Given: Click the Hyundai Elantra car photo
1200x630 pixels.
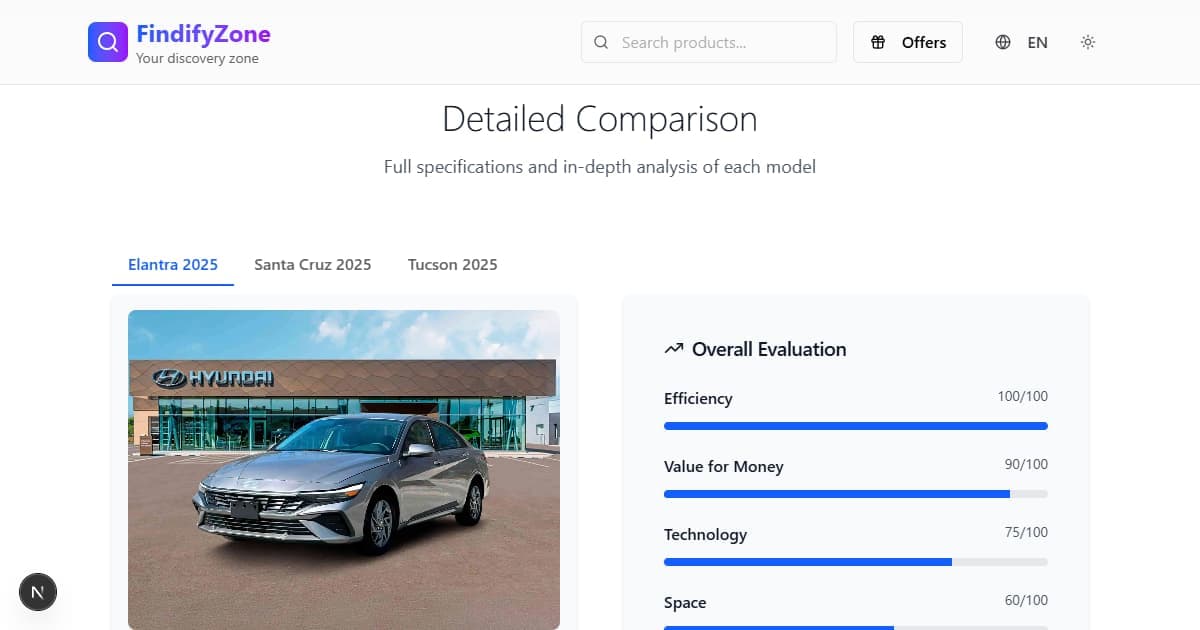Looking at the screenshot, I should click(344, 470).
